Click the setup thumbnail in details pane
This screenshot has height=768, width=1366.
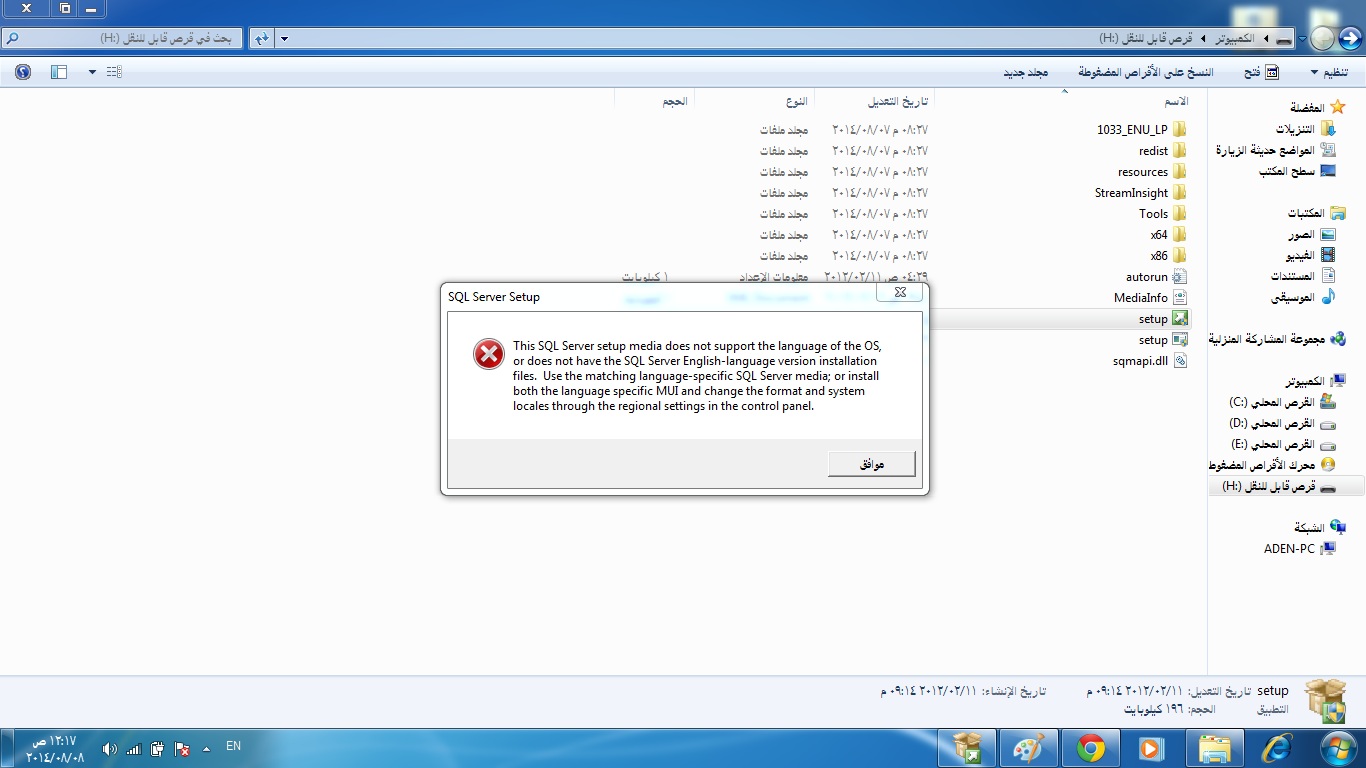(x=1326, y=700)
